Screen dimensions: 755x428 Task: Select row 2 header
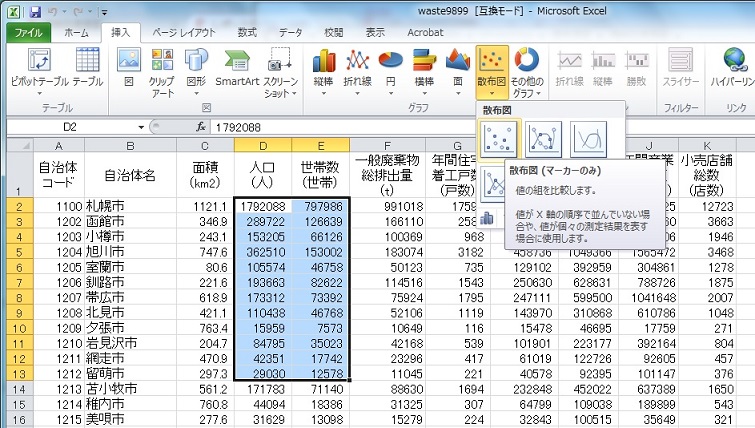[20, 207]
